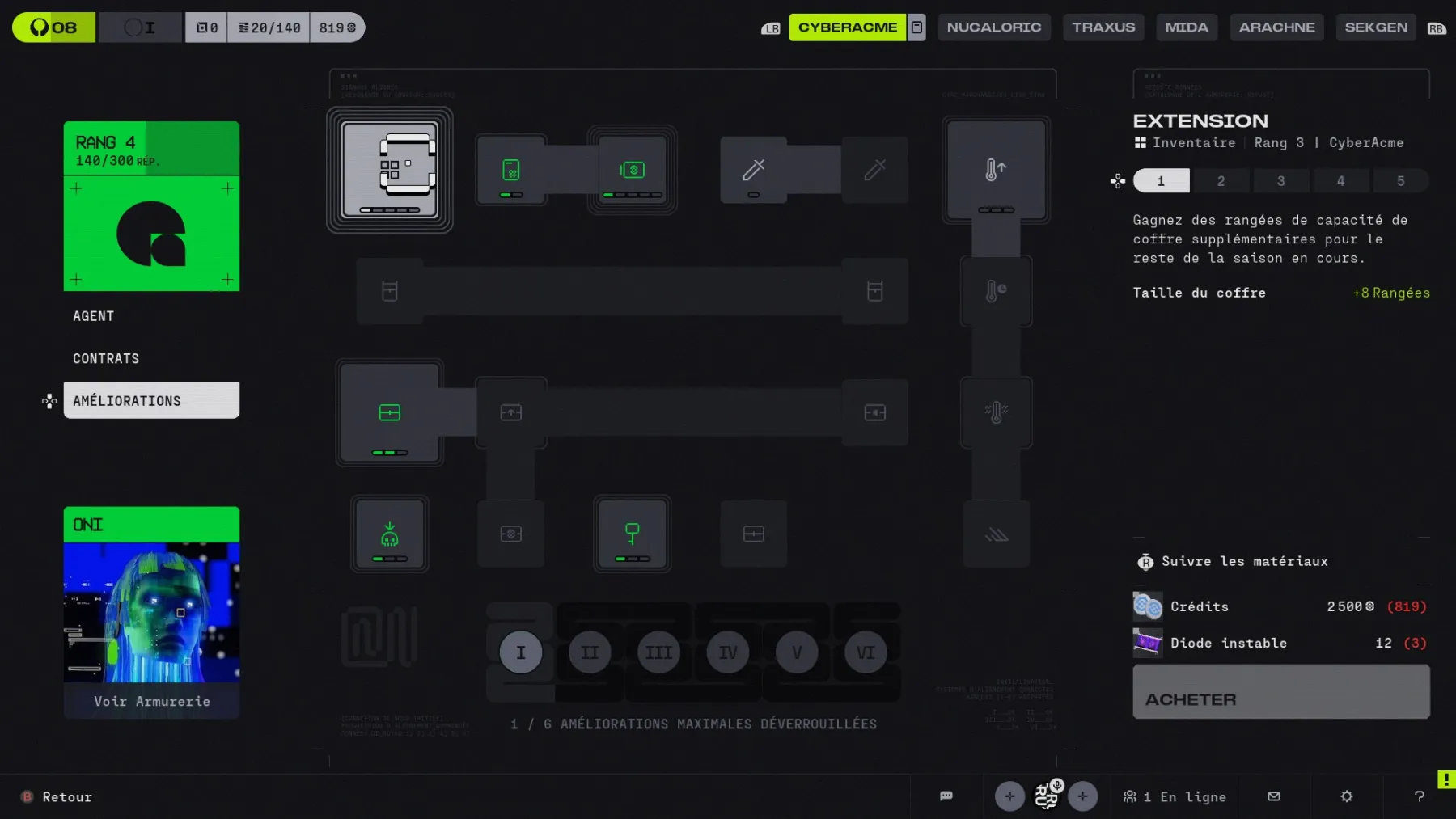The image size is (1456, 819).
Task: Open the chat bubble icon
Action: pyautogui.click(x=946, y=796)
